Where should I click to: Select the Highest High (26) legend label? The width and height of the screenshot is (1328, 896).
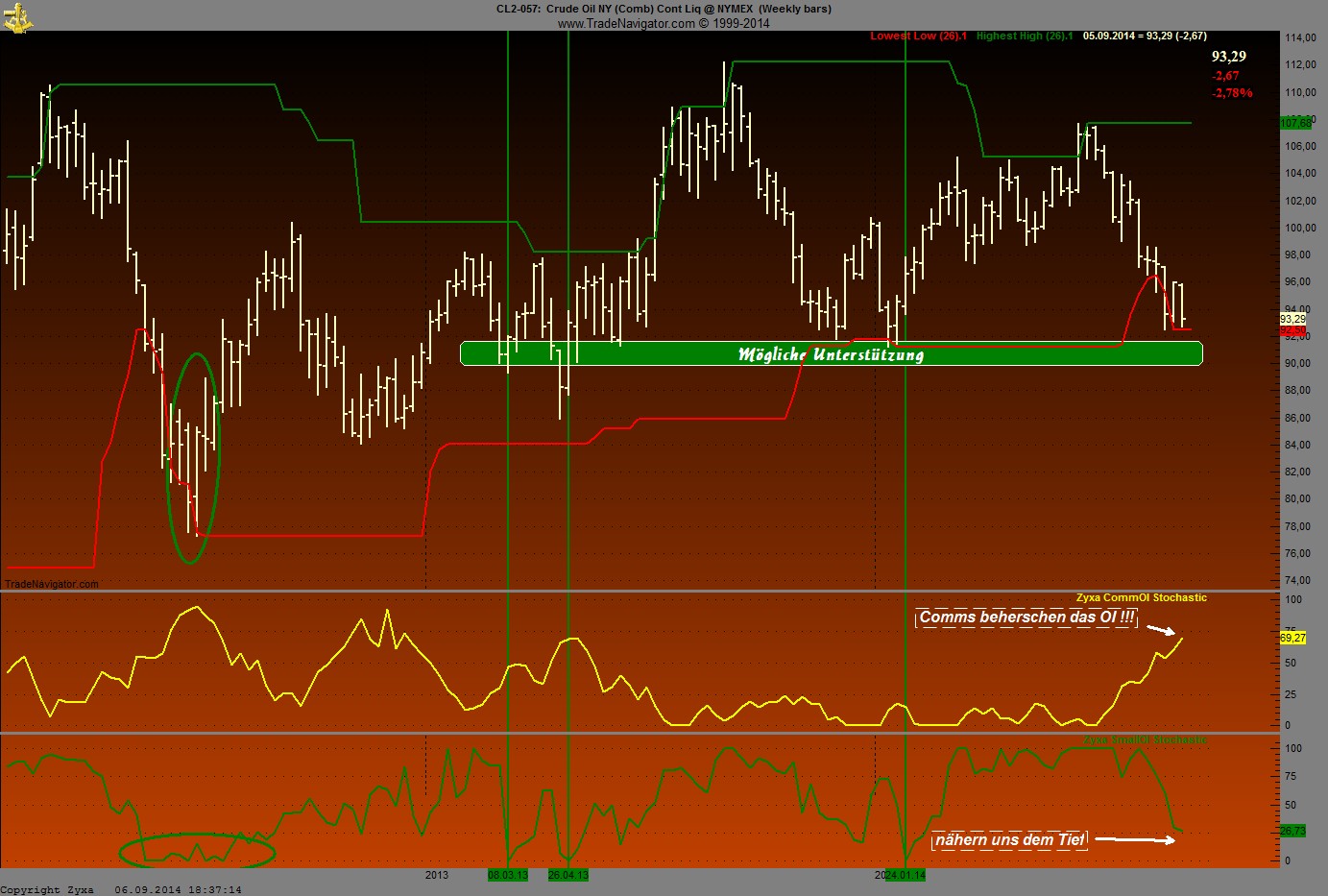[1025, 36]
